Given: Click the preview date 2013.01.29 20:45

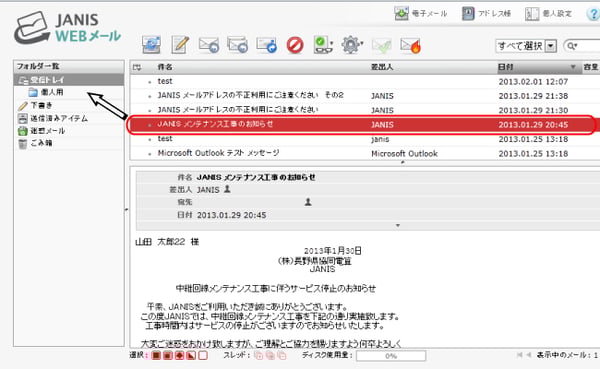Looking at the screenshot, I should click(232, 215).
